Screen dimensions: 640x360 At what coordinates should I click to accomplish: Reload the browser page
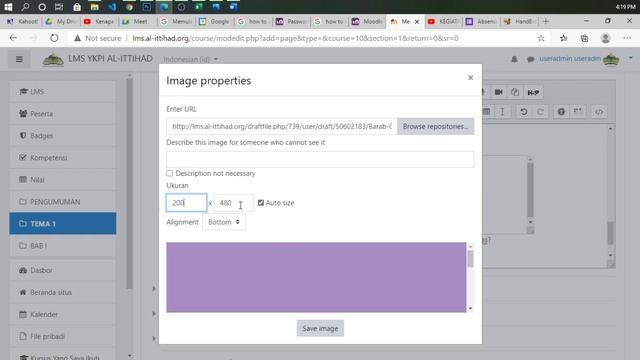pyautogui.click(x=54, y=38)
